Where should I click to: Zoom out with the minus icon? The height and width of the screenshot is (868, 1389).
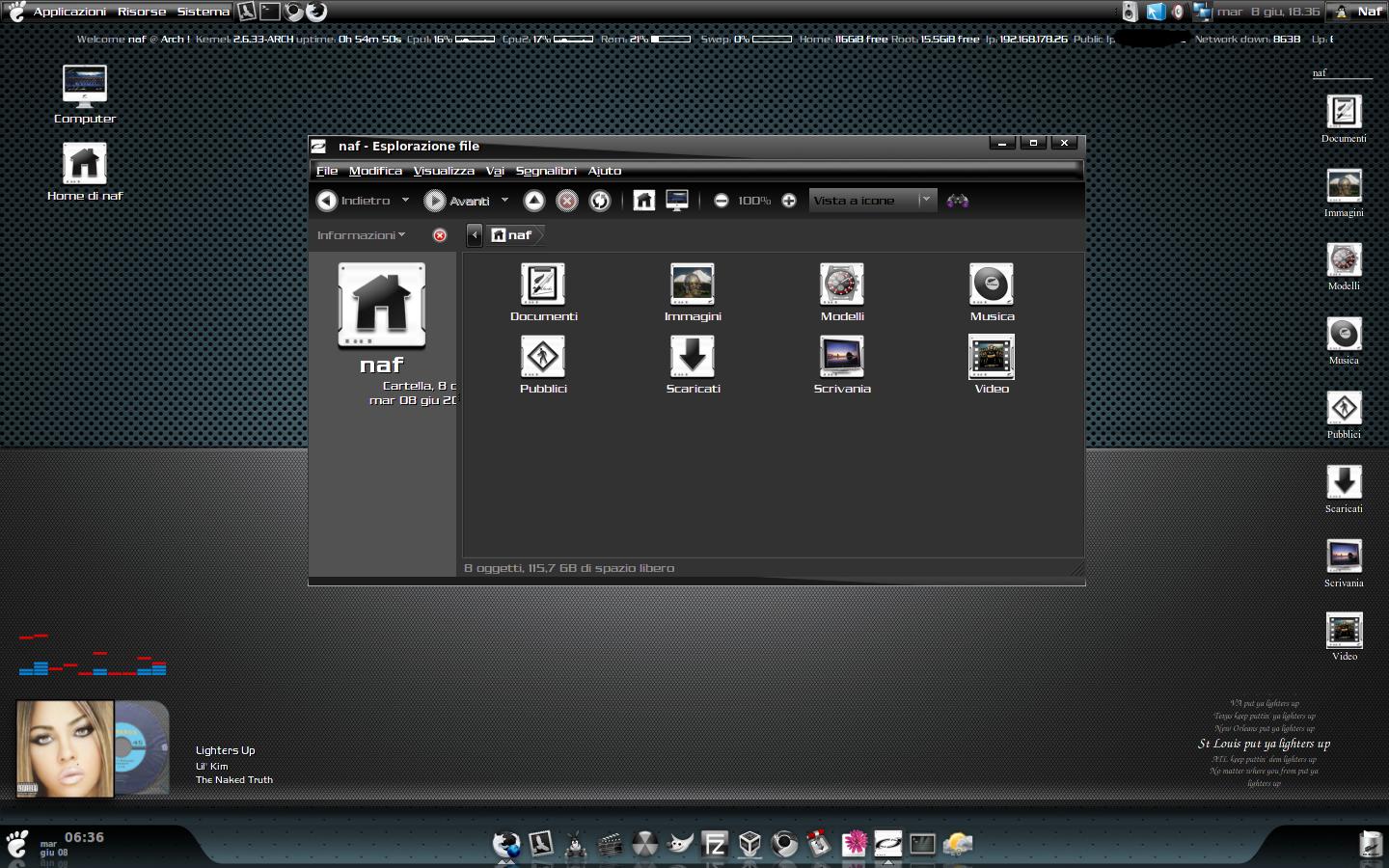721,201
